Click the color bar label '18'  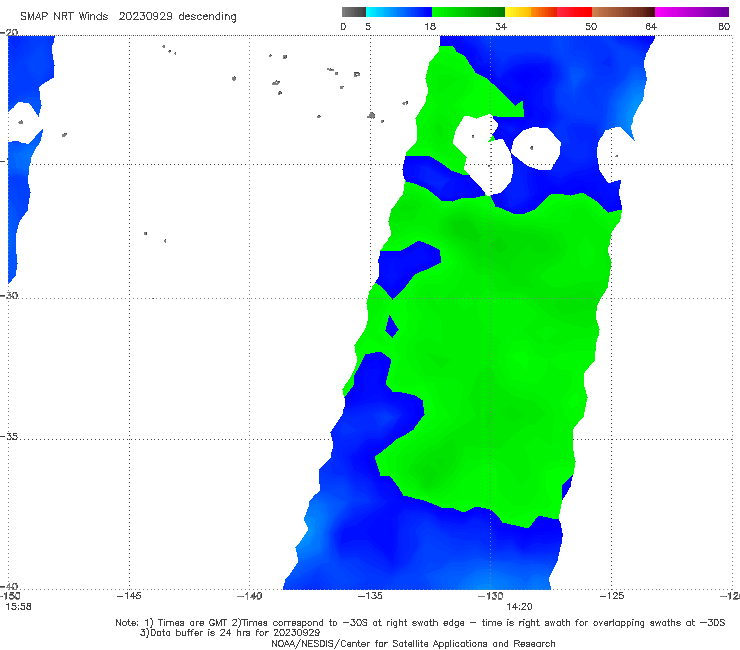[430, 26]
